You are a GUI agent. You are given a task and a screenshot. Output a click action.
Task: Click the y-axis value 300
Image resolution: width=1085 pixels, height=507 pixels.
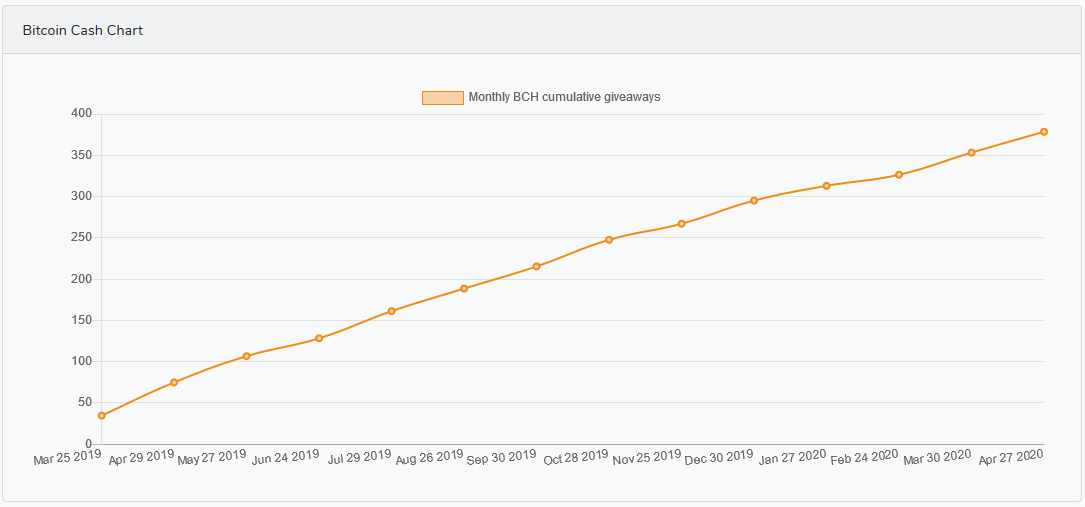pos(83,196)
